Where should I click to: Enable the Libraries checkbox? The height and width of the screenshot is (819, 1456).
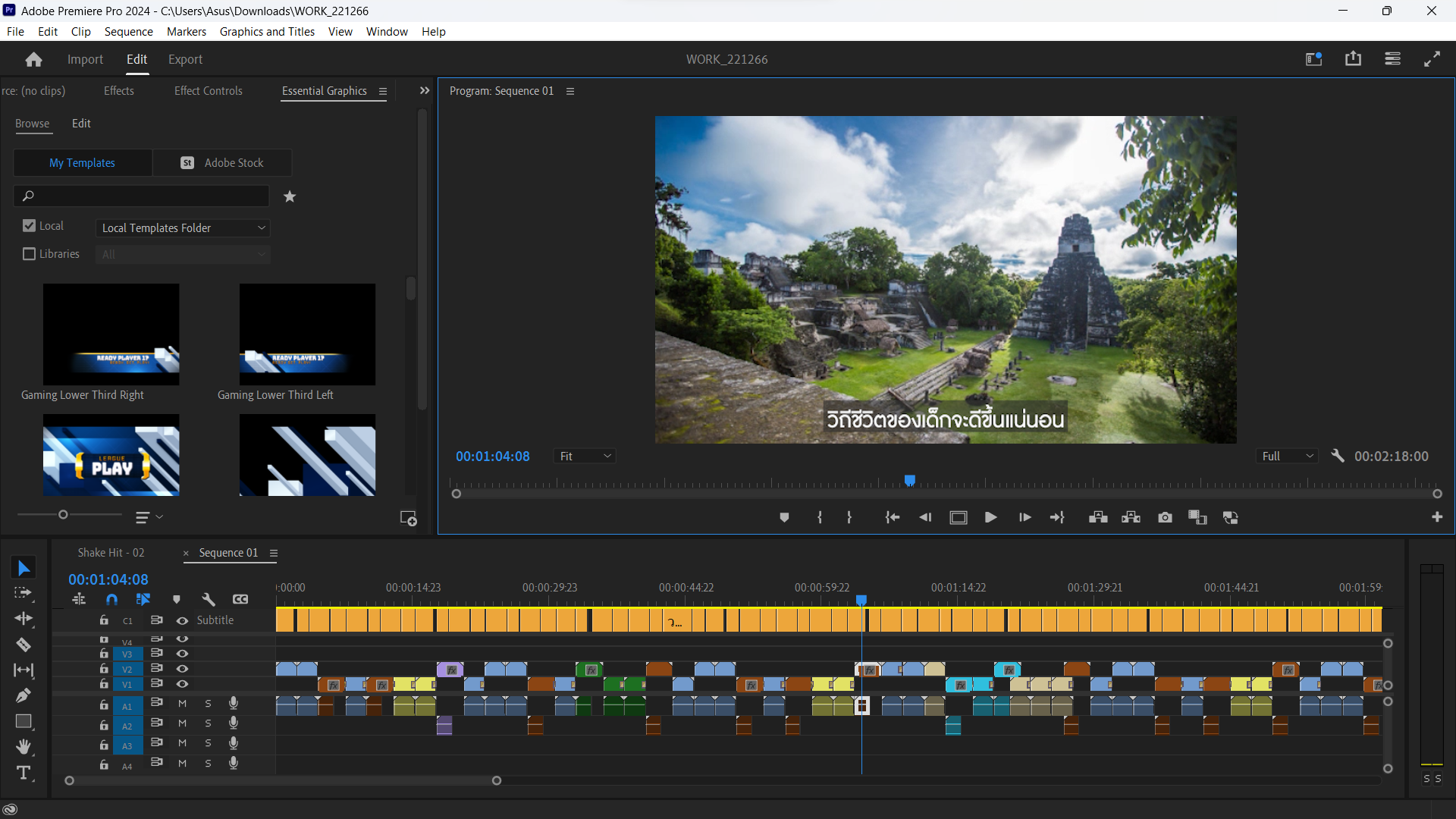coord(30,254)
